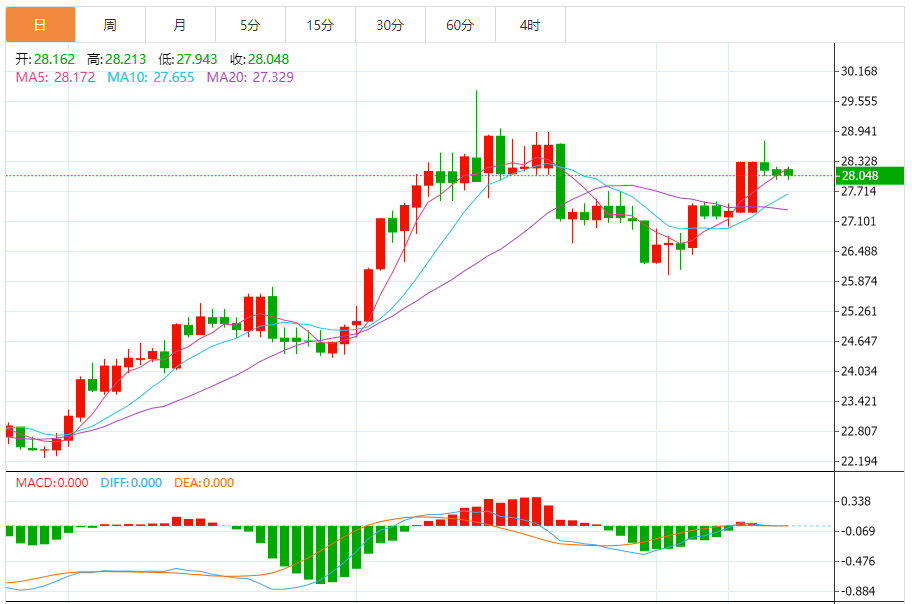The height and width of the screenshot is (604, 912).
Task: Click the green current price tag 28.048
Action: 870,176
